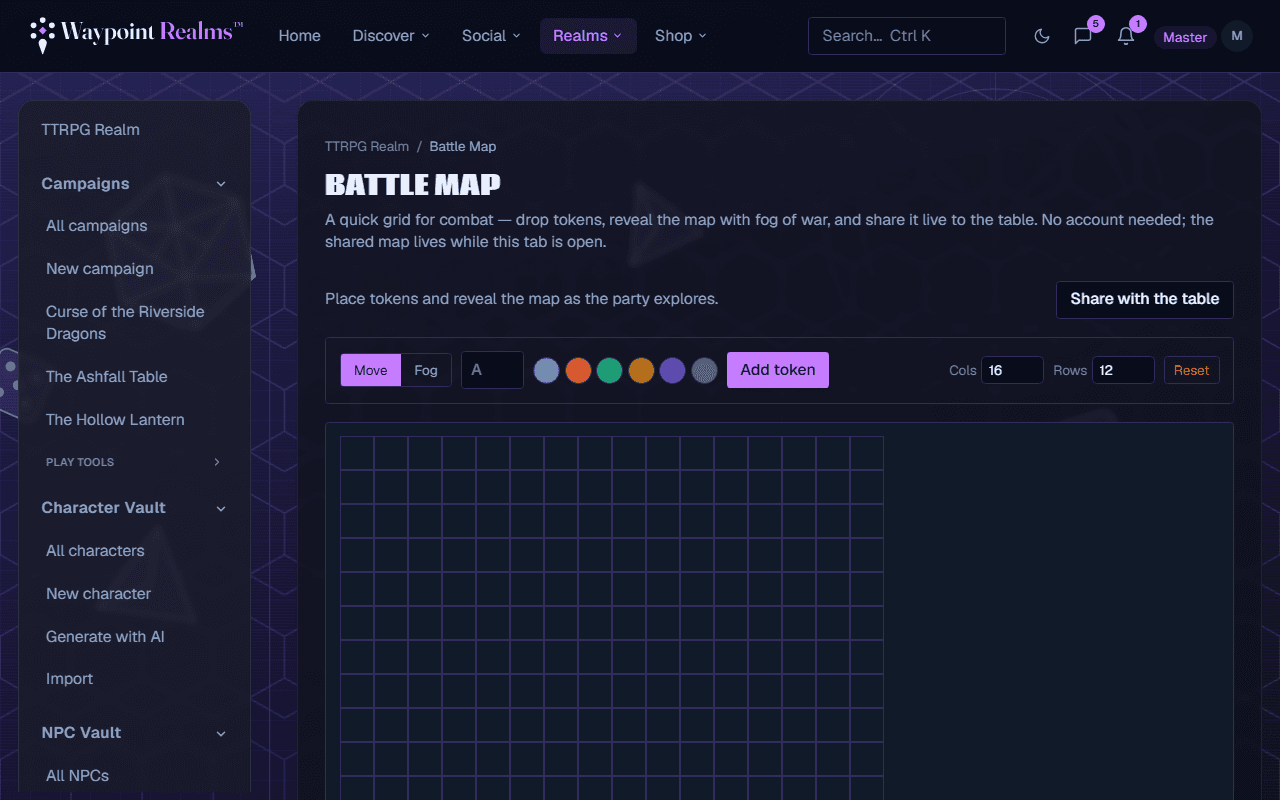Screen dimensions: 1280x800
Task: Select the purple token color
Action: pos(673,371)
